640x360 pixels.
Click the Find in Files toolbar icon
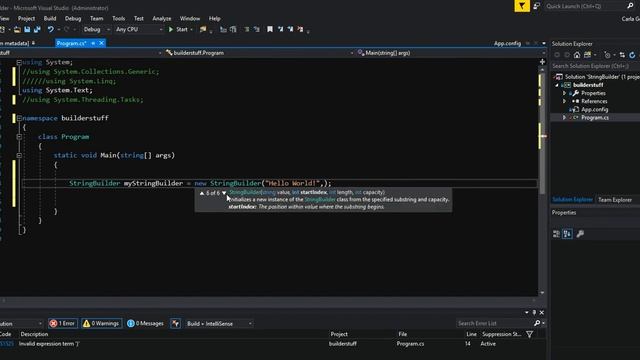tap(203, 29)
